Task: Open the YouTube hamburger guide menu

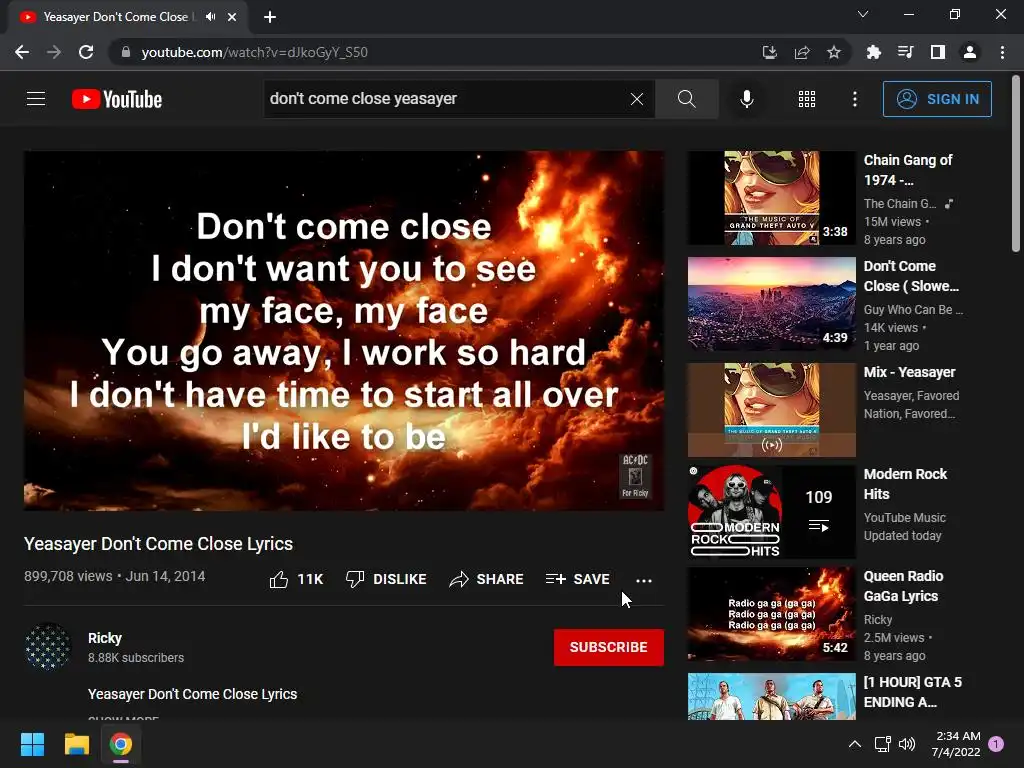Action: pyautogui.click(x=36, y=99)
